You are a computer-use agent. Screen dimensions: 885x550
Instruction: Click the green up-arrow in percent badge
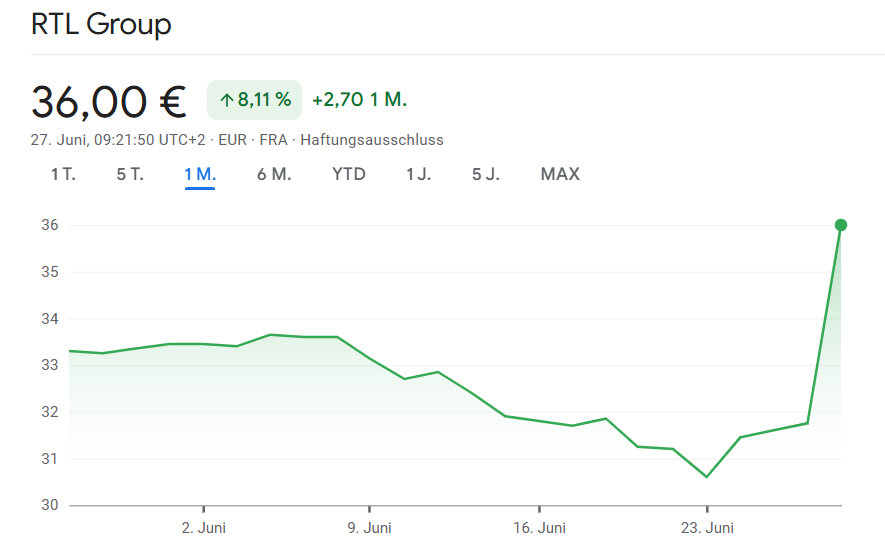tap(226, 100)
